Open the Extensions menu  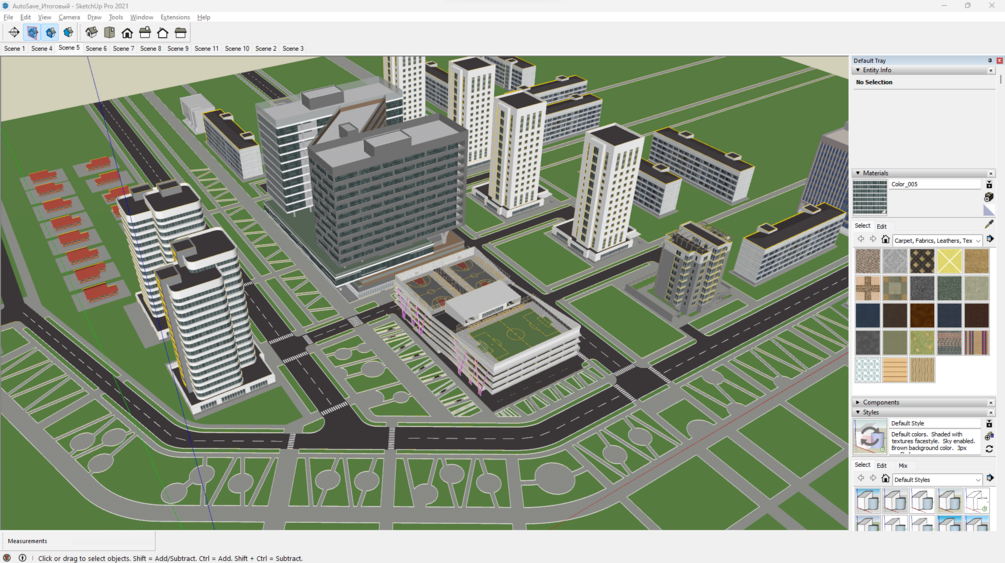(175, 17)
